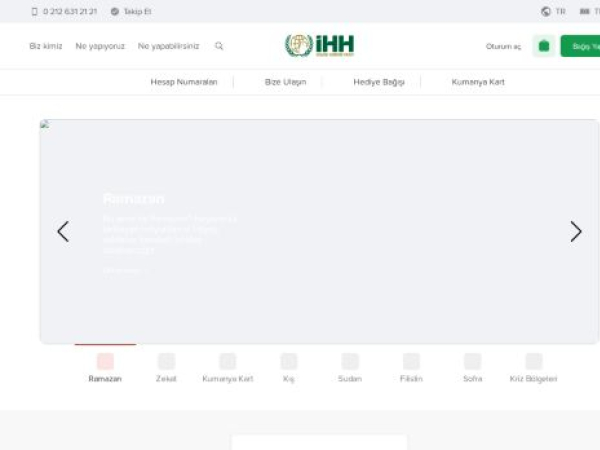Image resolution: width=600 pixels, height=450 pixels.
Task: Click the Filistin tab label
Action: pyautogui.click(x=411, y=378)
